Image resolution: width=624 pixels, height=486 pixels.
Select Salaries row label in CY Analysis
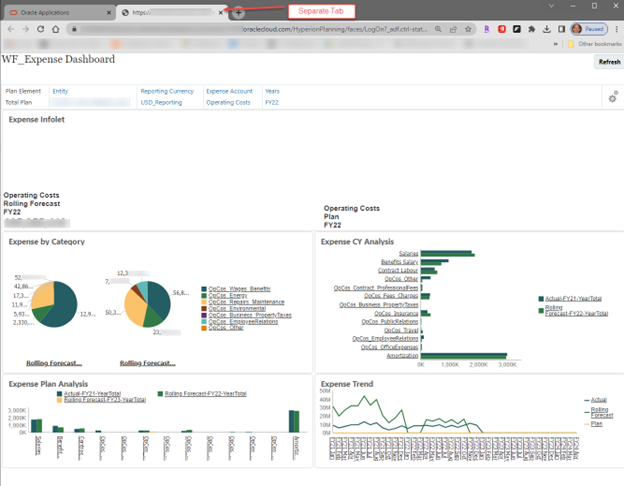tap(409, 254)
